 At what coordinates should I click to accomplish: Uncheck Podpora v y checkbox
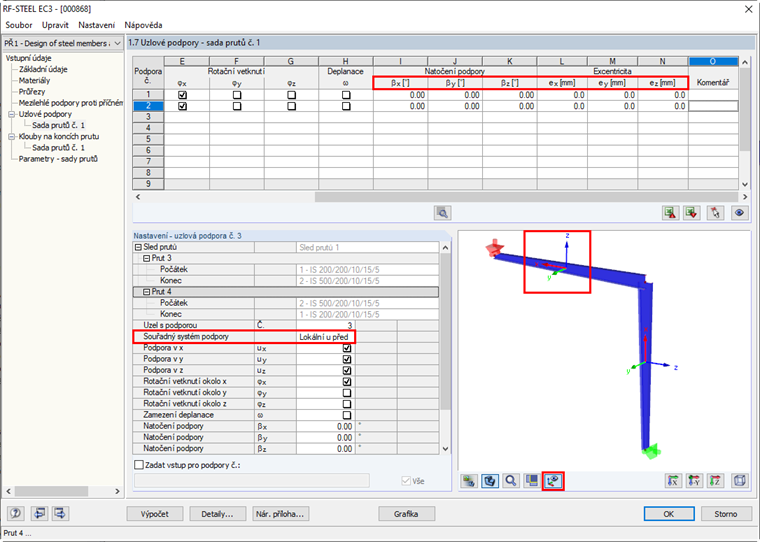[x=347, y=359]
